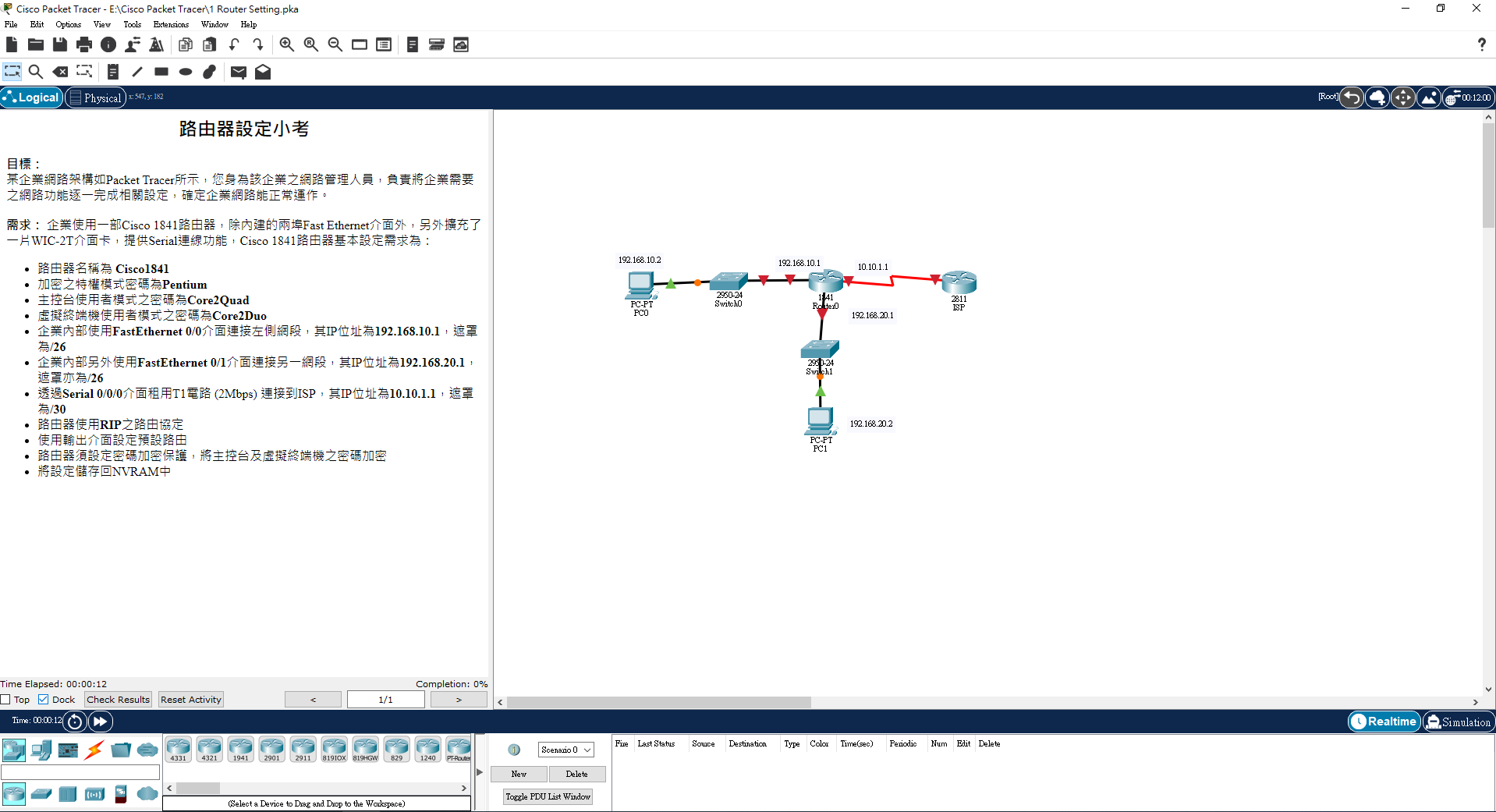Click Fast Forward Time button

point(100,722)
